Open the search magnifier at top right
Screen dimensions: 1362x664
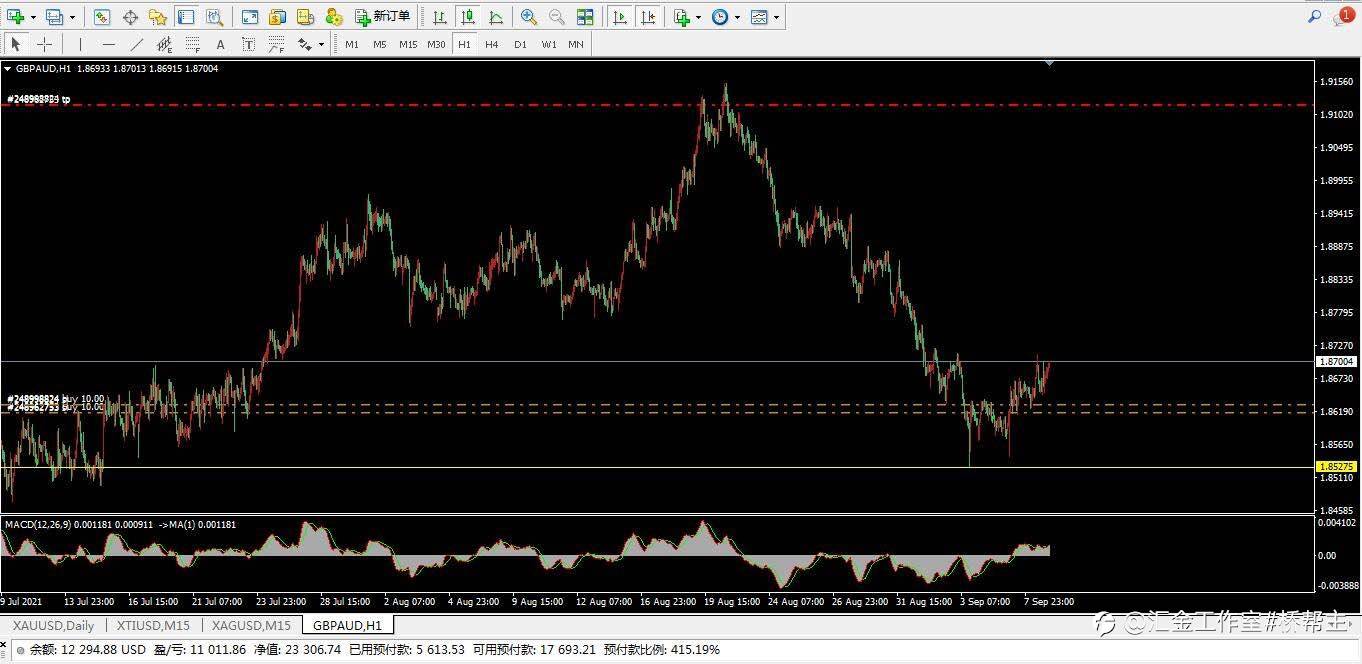coord(1315,17)
